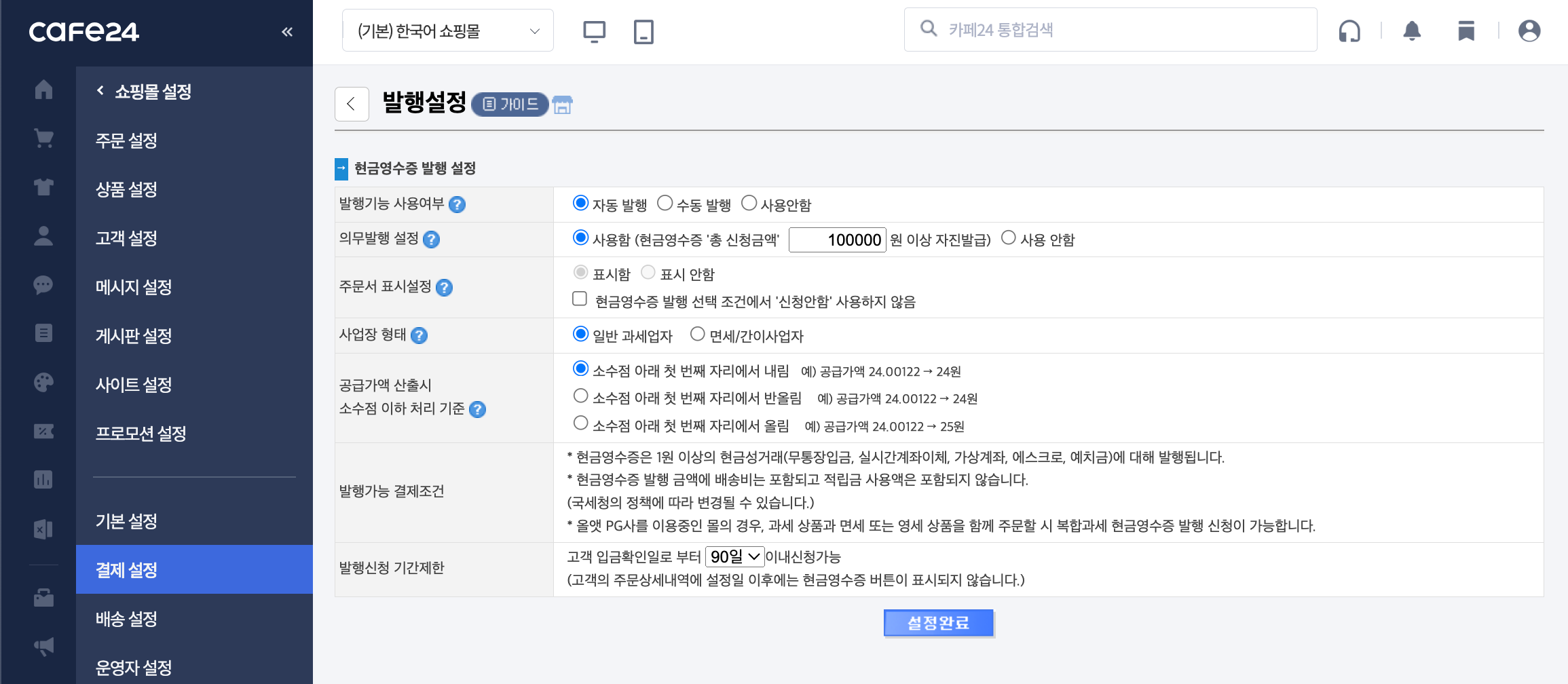Open the 90일 period dropdown
1568x684 pixels.
pos(734,557)
